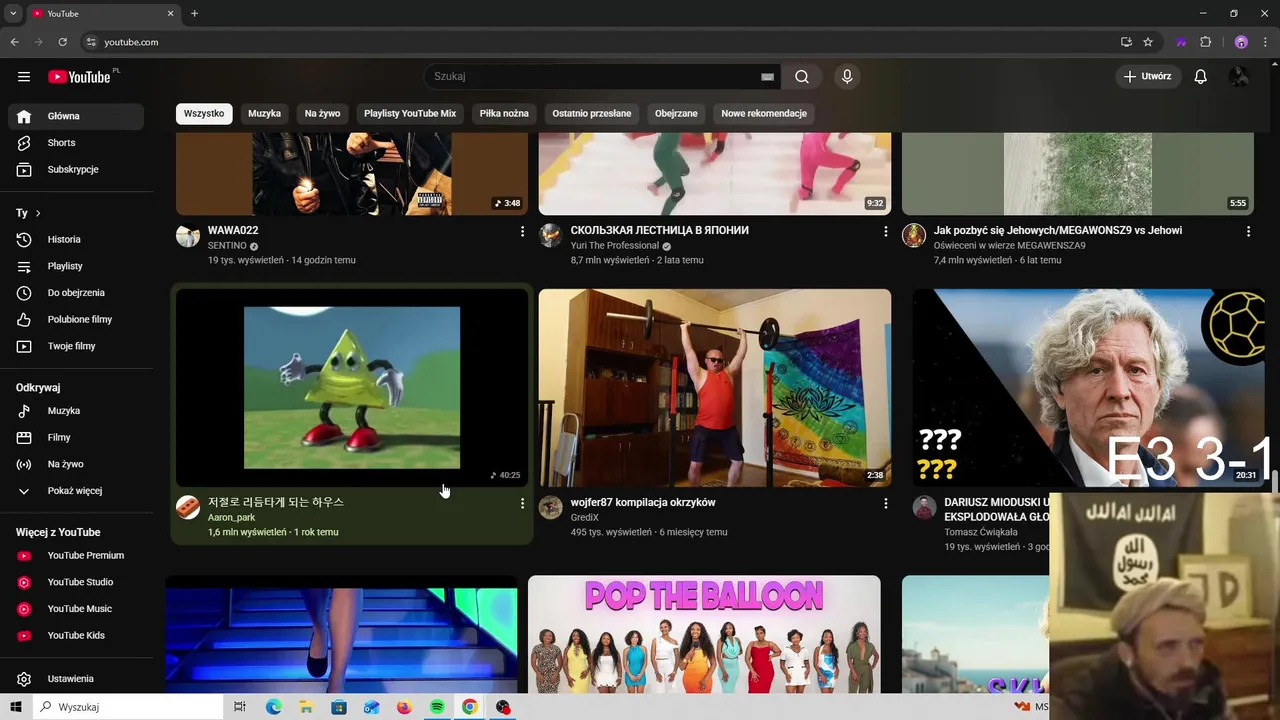1280x720 pixels.
Task: Open the YouTube hamburger guide menu
Action: click(x=24, y=77)
